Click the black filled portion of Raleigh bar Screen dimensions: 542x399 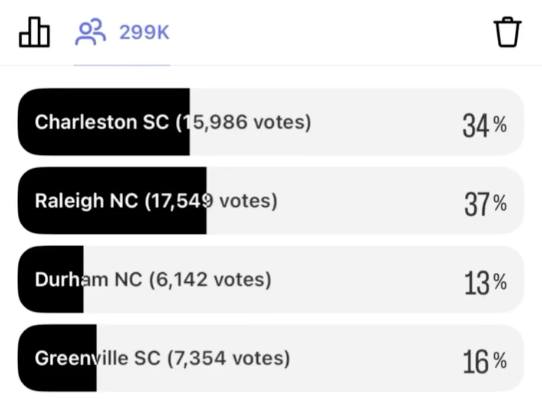click(x=112, y=201)
